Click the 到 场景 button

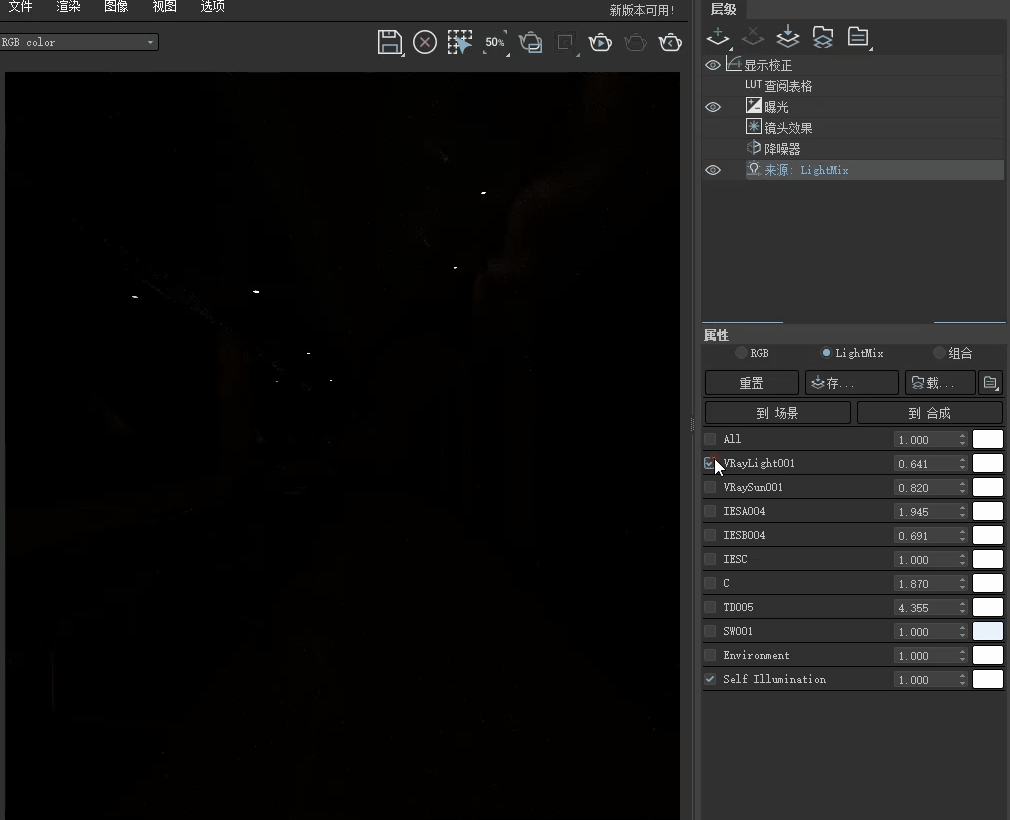tap(777, 413)
